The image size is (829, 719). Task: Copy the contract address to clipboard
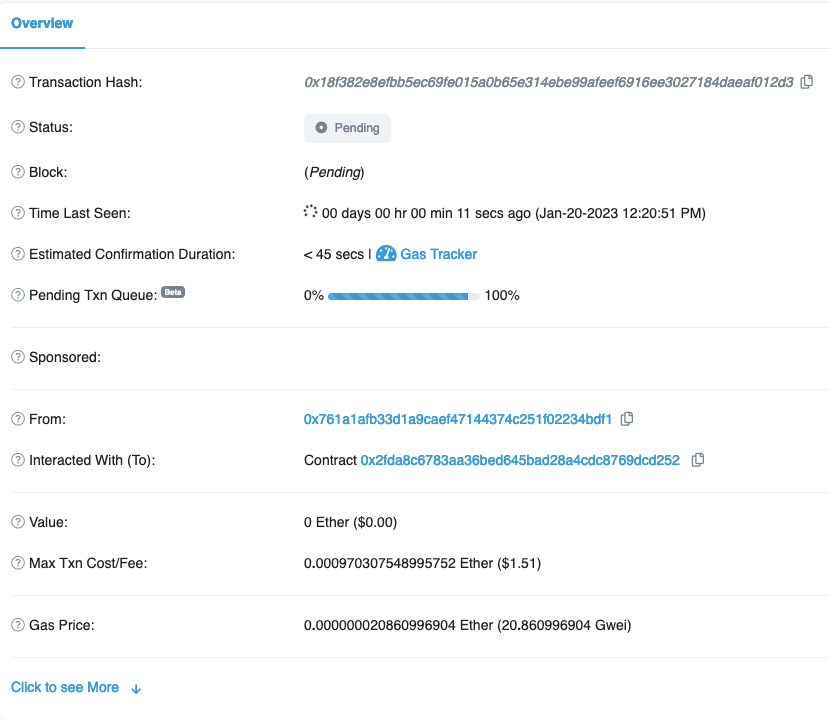pos(698,460)
